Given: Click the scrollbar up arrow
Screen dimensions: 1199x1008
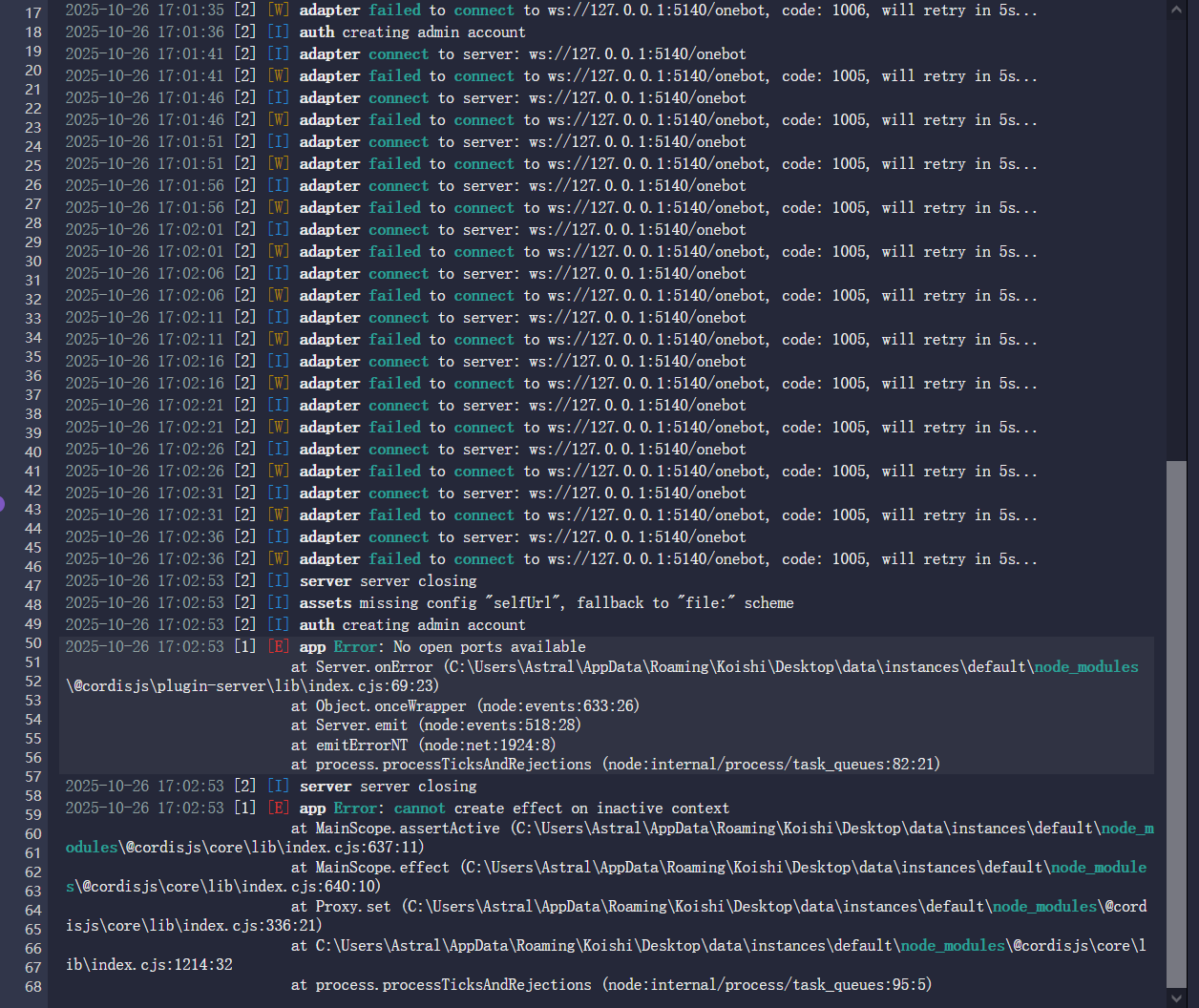Looking at the screenshot, I should coord(1177,10).
